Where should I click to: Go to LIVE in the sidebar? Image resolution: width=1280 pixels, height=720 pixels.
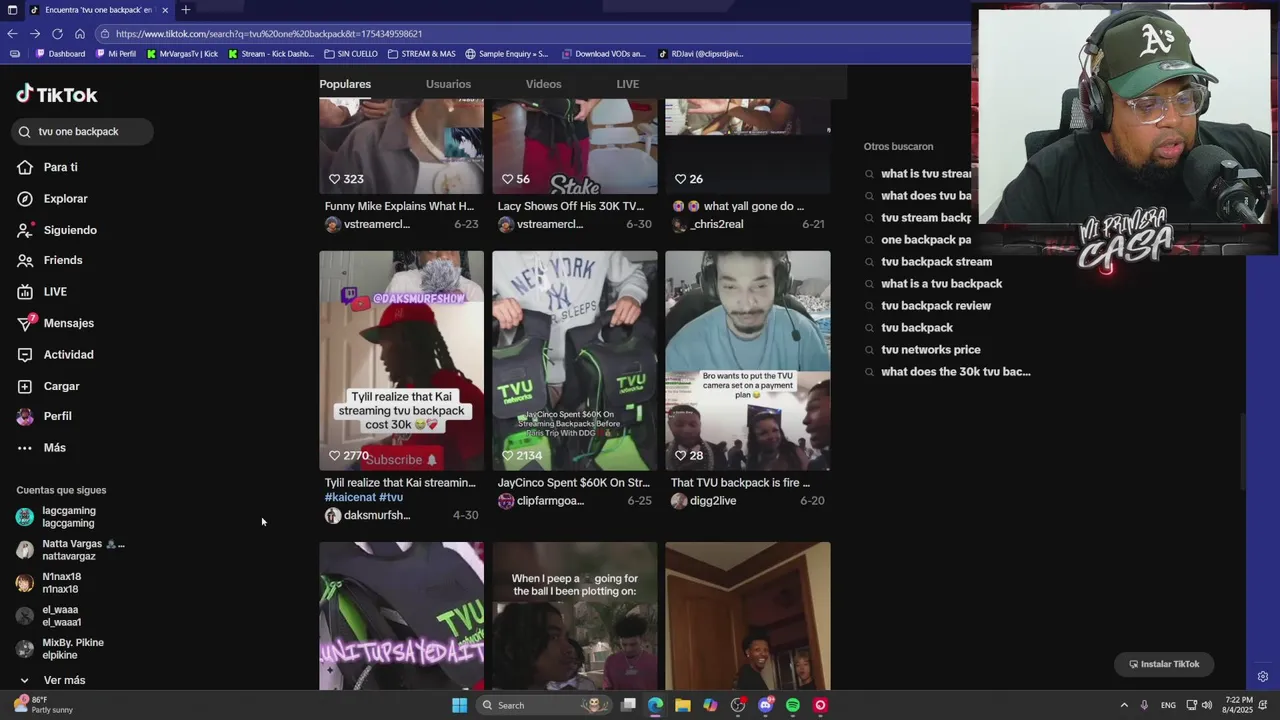pos(55,292)
